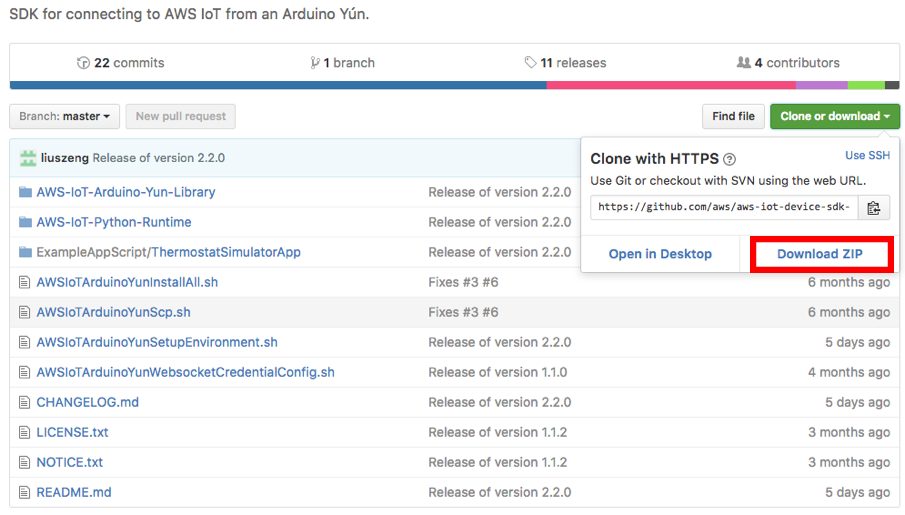905x515 pixels.
Task: Click the commit message beside AWSIoTArduinoYunSetupEnvironment.sh
Action: click(x=499, y=342)
